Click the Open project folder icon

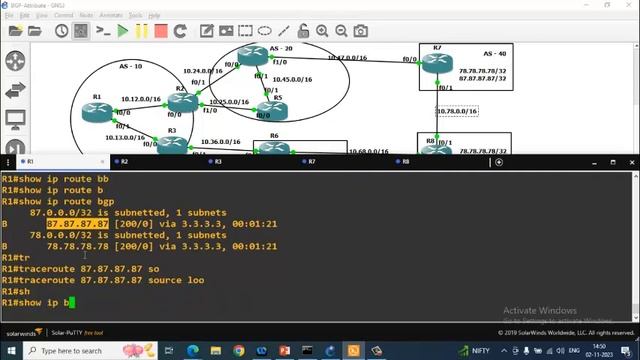(35, 31)
